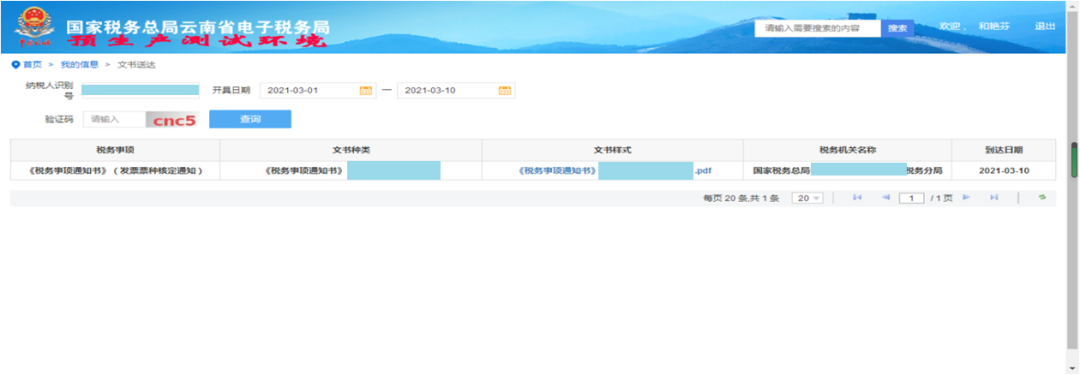Click the 每页 20 条,共 1 条 text

pos(741,199)
